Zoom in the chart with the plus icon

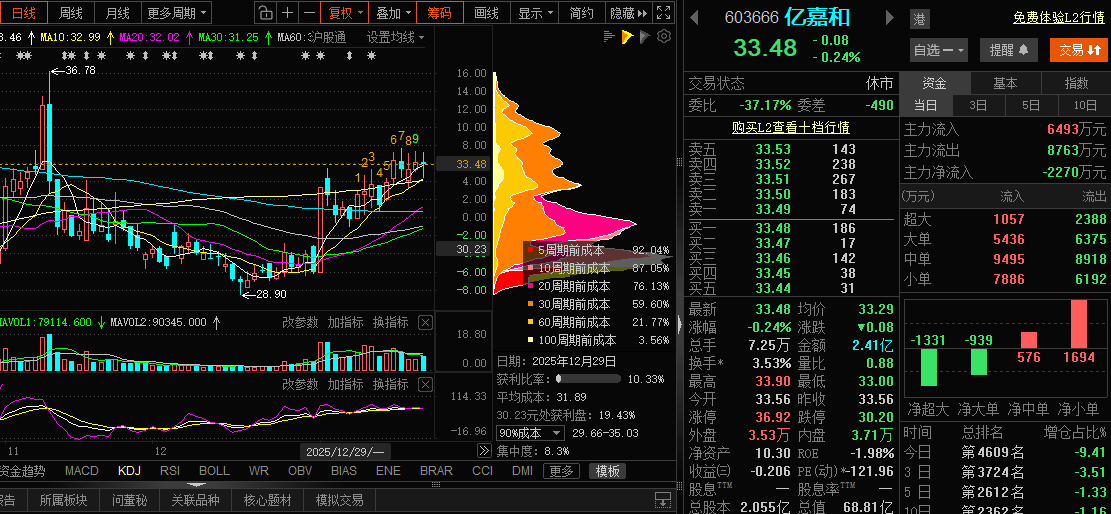pyautogui.click(x=287, y=12)
